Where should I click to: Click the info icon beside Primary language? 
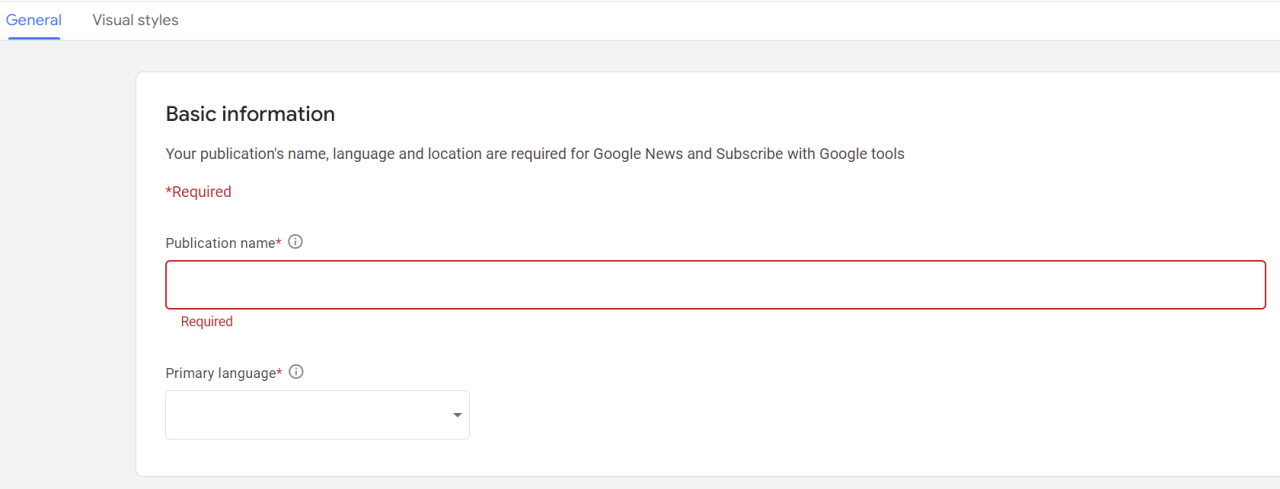click(296, 372)
